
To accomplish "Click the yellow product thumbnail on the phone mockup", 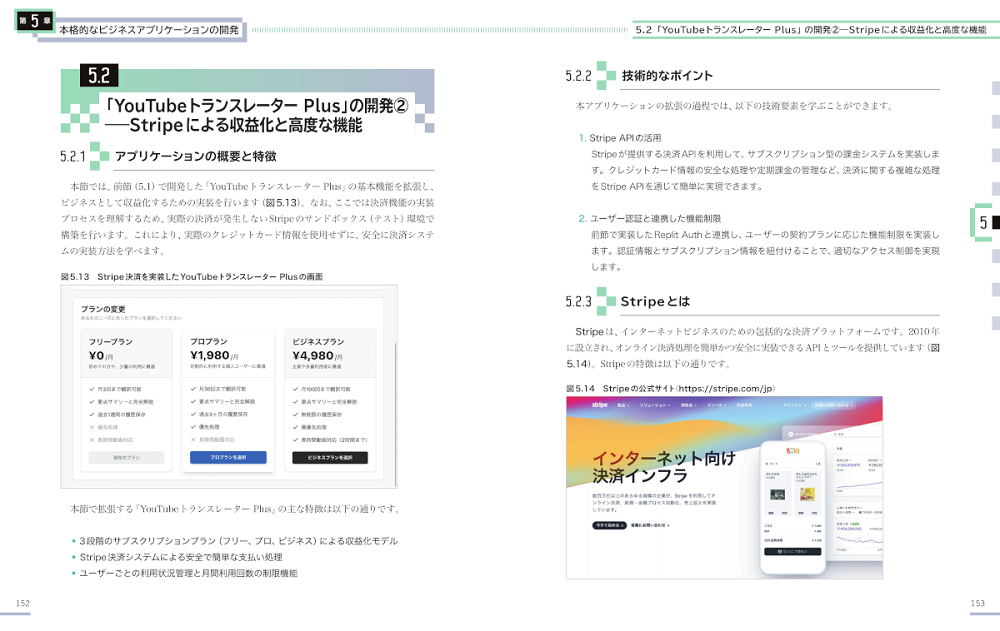I will 807,494.
